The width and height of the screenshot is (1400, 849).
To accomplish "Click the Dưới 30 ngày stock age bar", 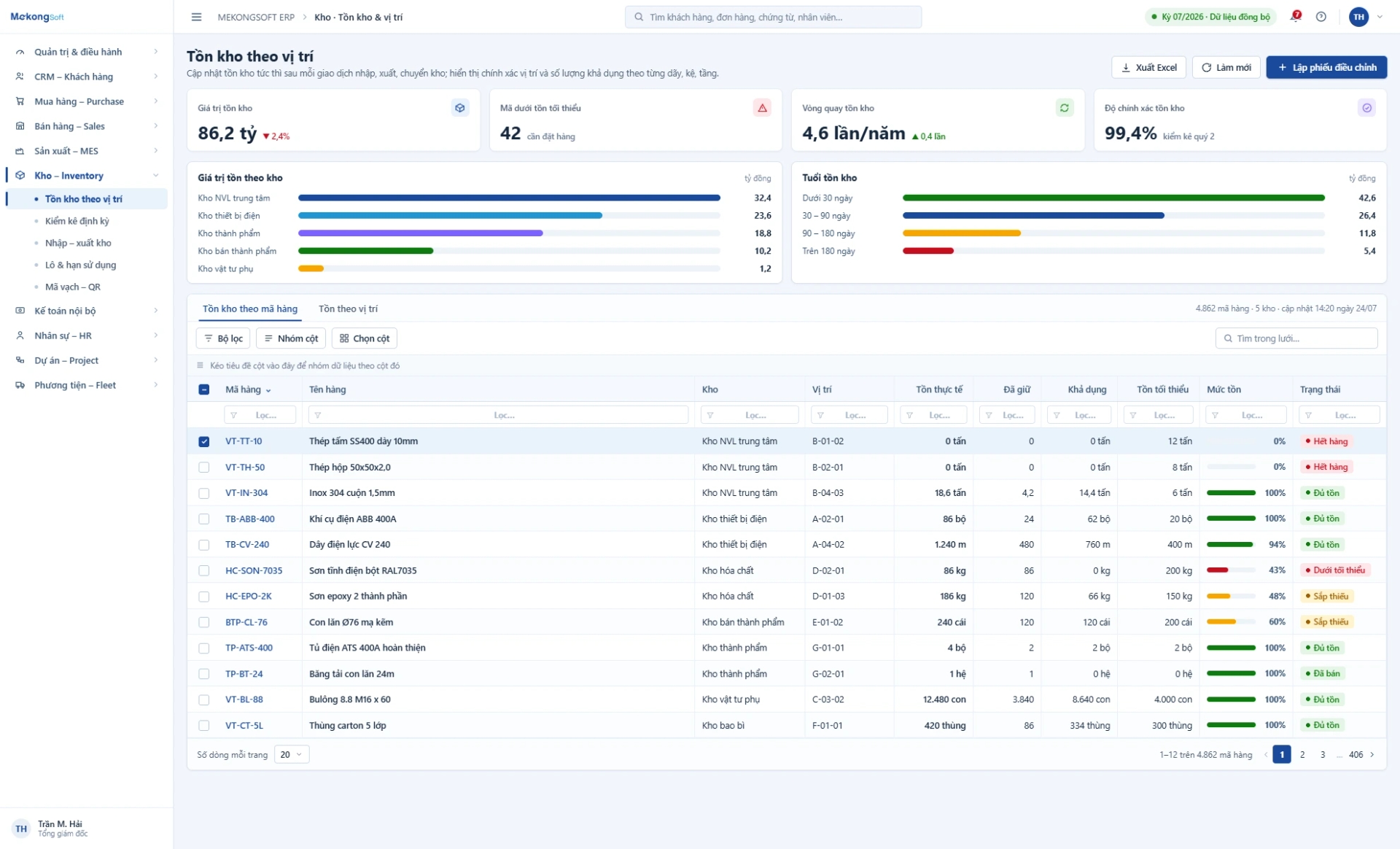I will [x=1113, y=198].
